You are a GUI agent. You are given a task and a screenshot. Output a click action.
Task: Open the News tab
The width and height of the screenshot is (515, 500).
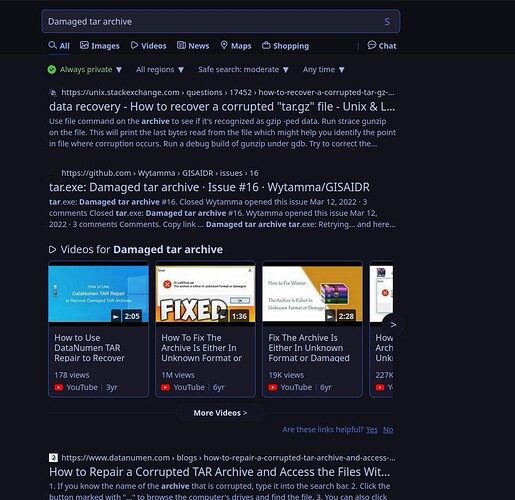click(193, 46)
